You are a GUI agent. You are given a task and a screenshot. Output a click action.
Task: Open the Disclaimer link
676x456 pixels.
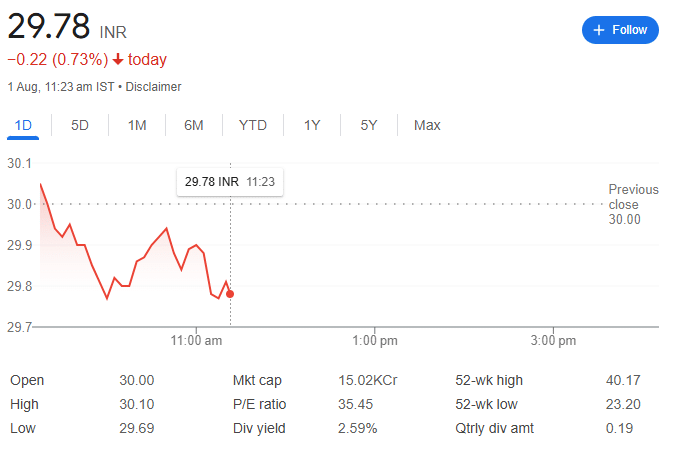tap(153, 87)
